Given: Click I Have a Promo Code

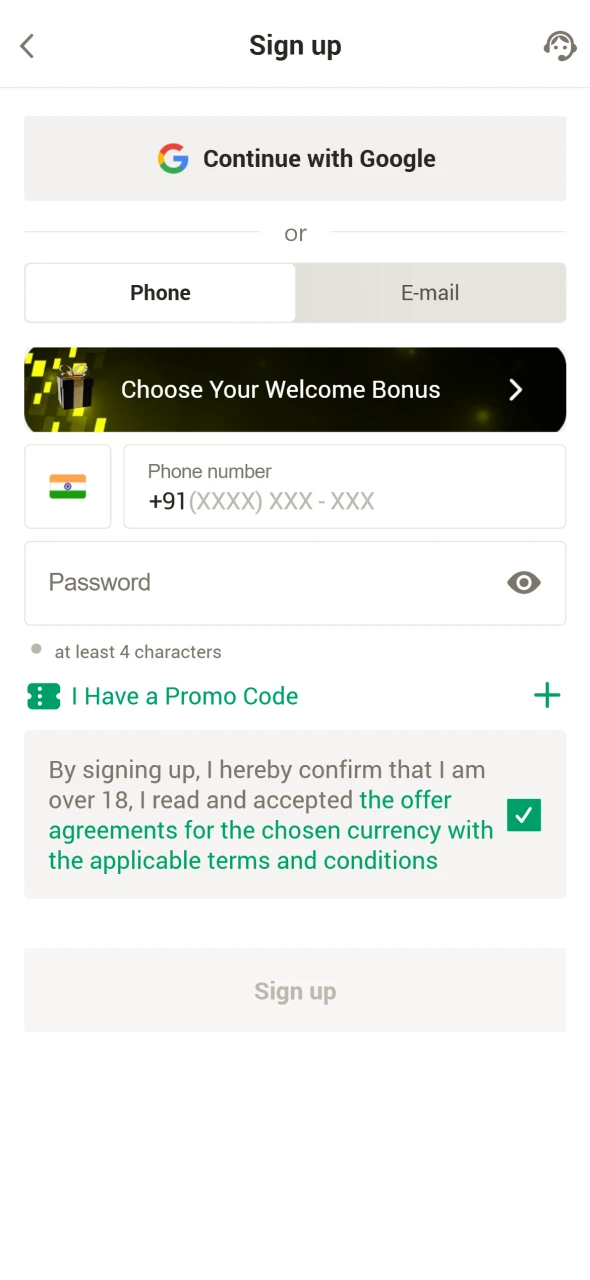Looking at the screenshot, I should 185,697.
